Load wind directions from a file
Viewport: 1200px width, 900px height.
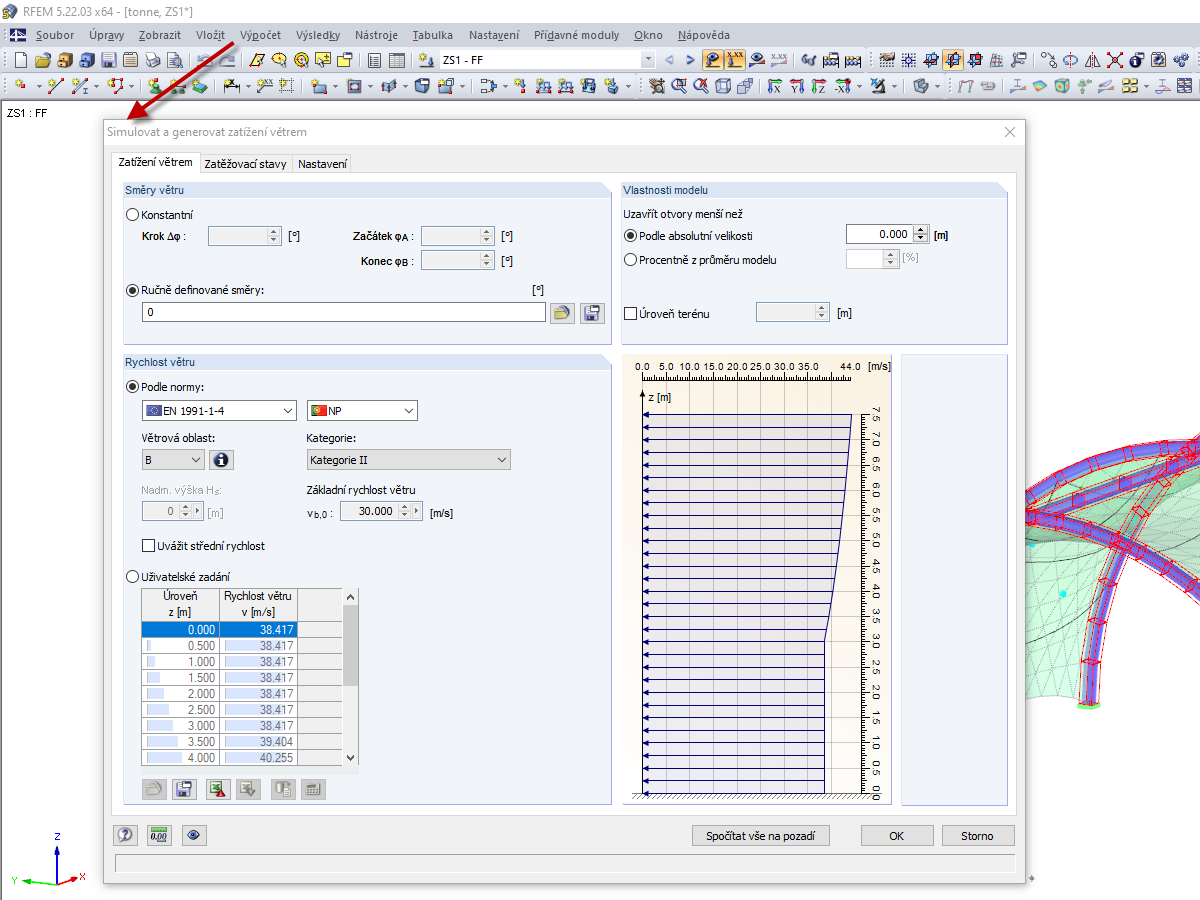[562, 312]
